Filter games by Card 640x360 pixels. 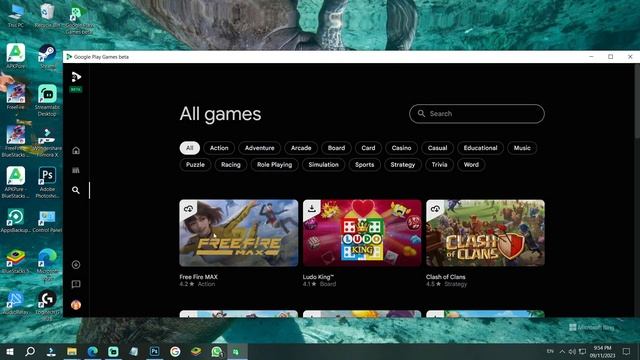coord(368,148)
